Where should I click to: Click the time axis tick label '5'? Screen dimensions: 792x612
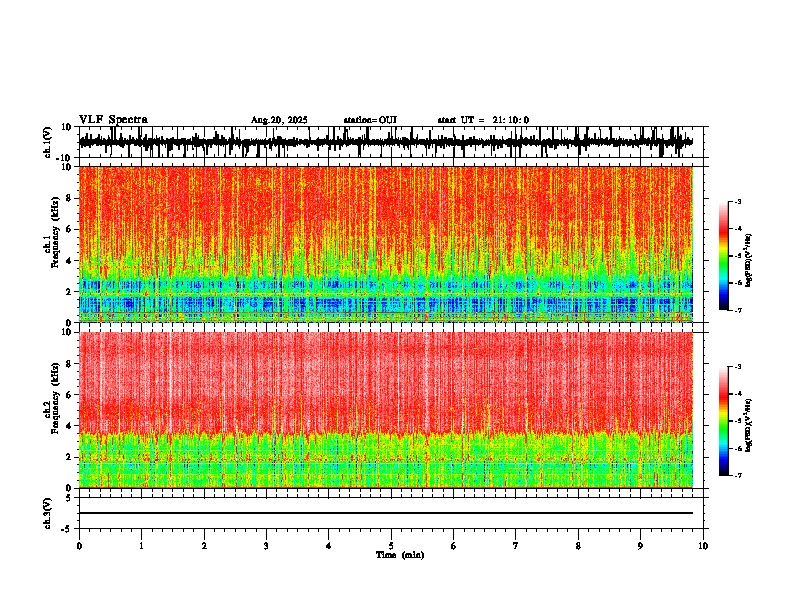[x=391, y=546]
